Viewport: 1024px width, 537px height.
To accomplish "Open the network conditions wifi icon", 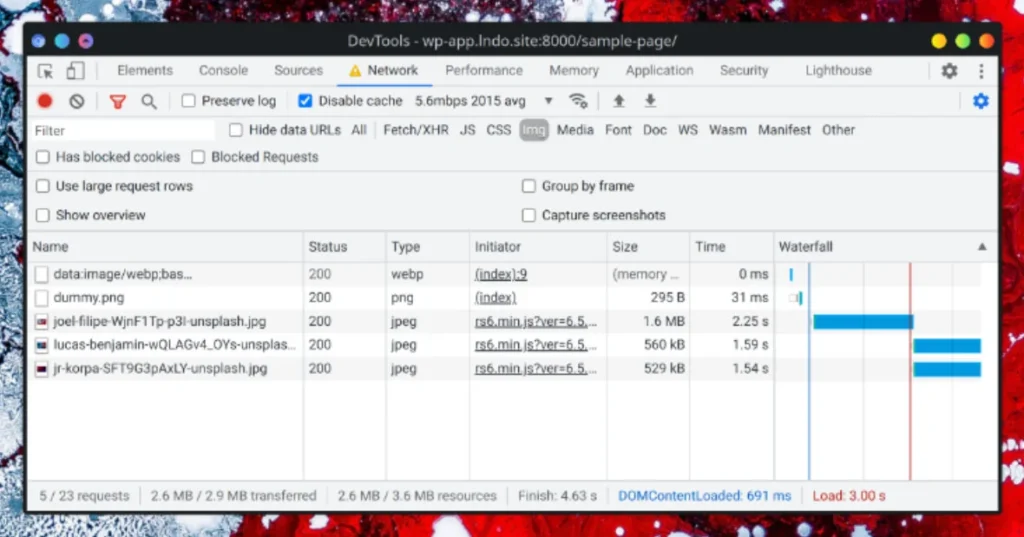I will (x=578, y=101).
